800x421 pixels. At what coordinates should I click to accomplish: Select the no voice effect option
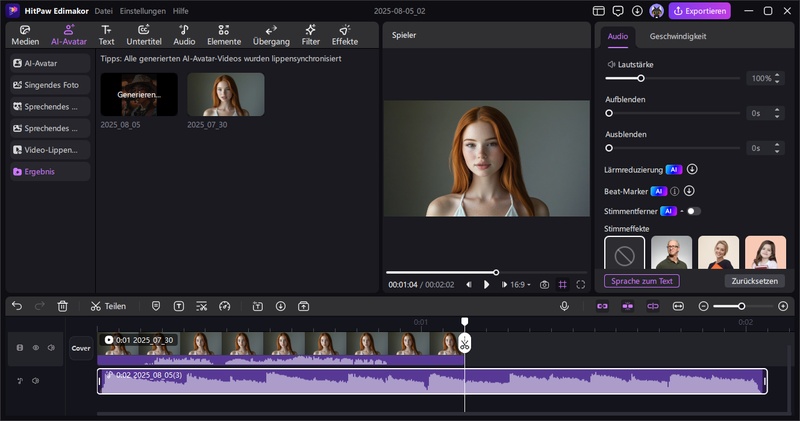click(624, 253)
